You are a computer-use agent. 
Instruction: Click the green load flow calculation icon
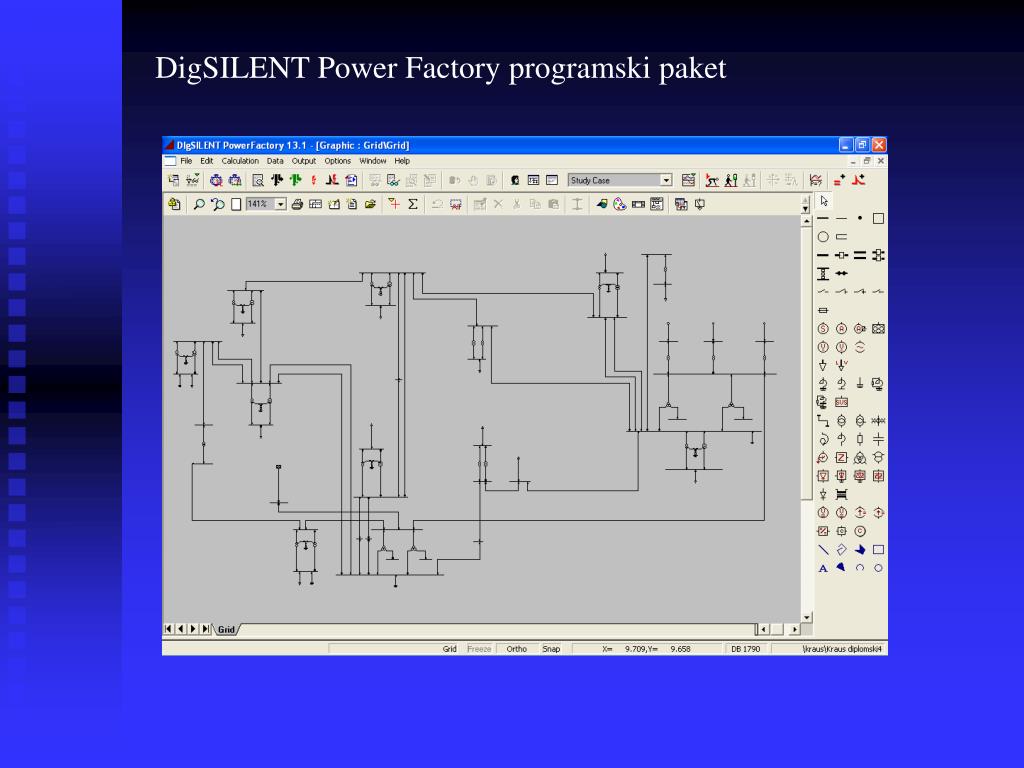(x=295, y=180)
